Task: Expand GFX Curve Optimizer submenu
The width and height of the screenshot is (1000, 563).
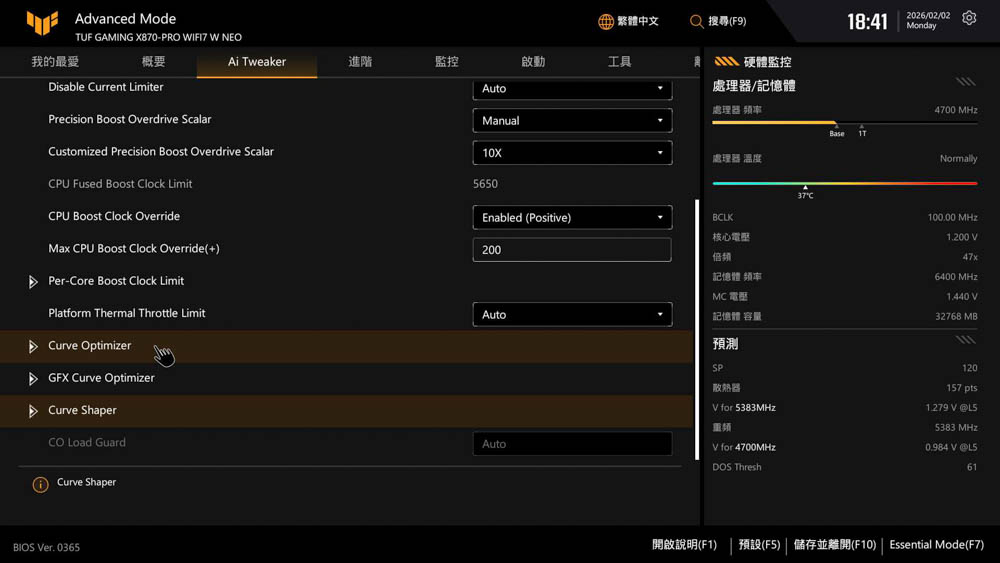Action: pyautogui.click(x=33, y=379)
